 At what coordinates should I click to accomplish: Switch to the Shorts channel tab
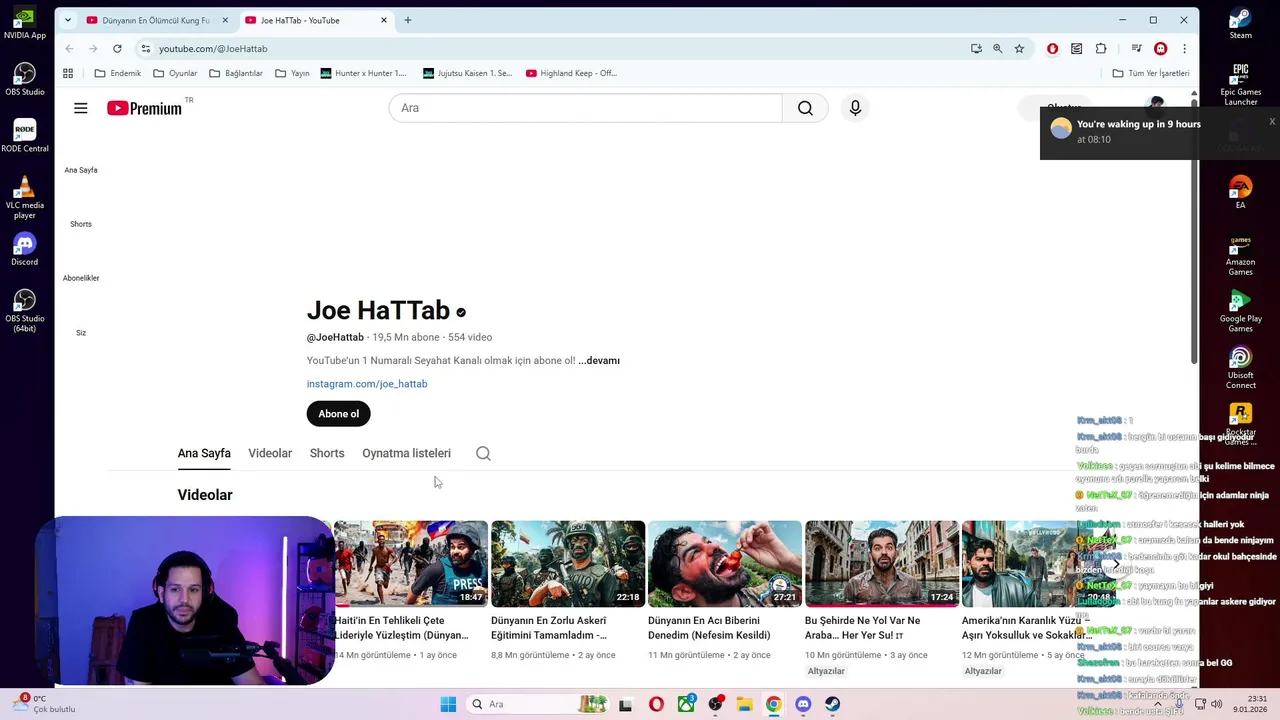[327, 453]
